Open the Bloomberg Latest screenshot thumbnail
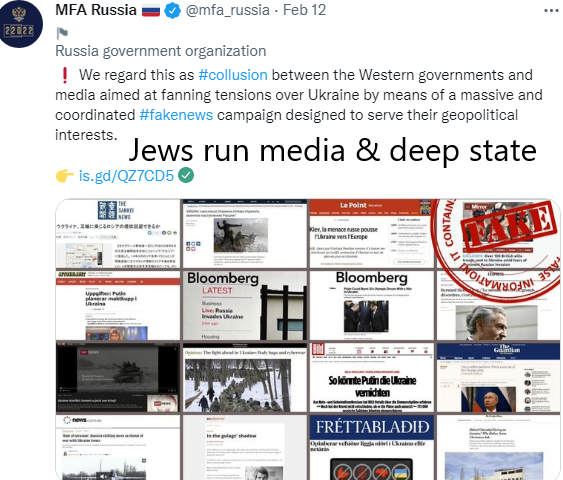The height and width of the screenshot is (480, 563). tap(245, 305)
